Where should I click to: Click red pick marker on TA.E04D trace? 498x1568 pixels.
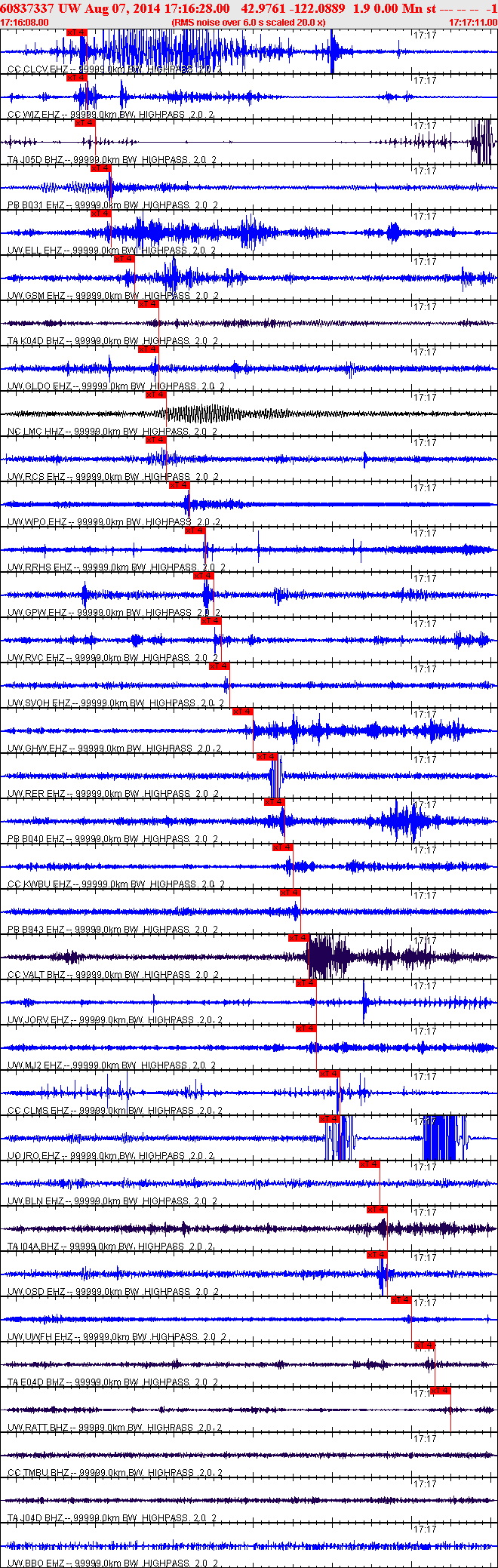(425, 1345)
